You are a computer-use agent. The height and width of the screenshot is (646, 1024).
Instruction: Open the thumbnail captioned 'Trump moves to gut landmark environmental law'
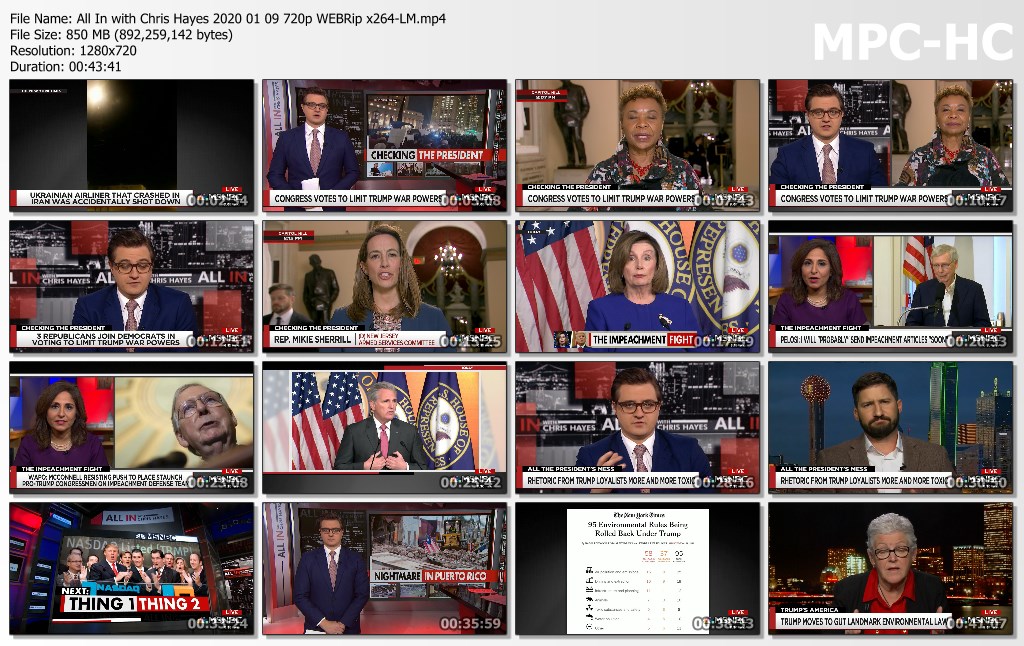[891, 569]
